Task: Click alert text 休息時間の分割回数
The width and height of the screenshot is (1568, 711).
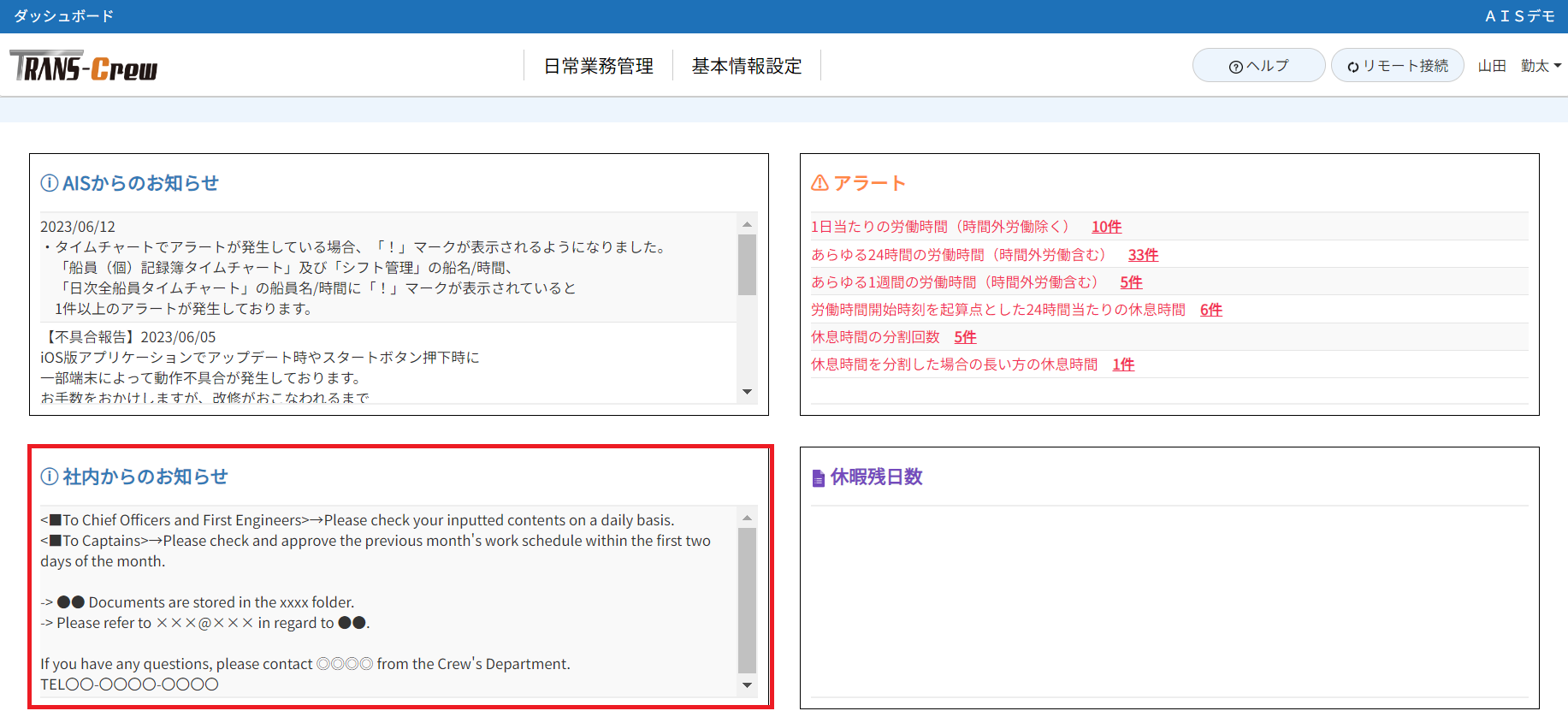Action: 875,337
